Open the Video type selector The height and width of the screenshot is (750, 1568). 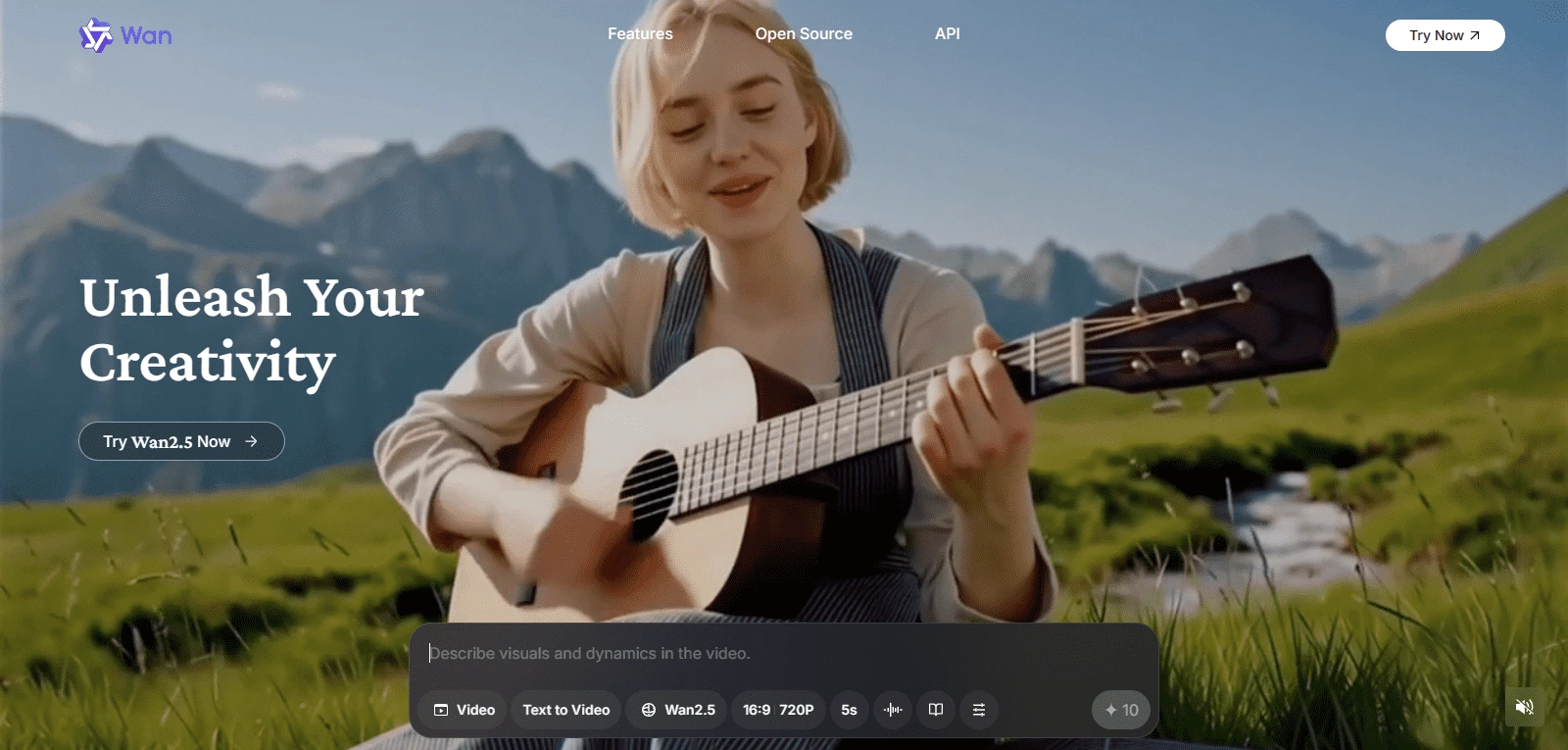[x=464, y=710]
